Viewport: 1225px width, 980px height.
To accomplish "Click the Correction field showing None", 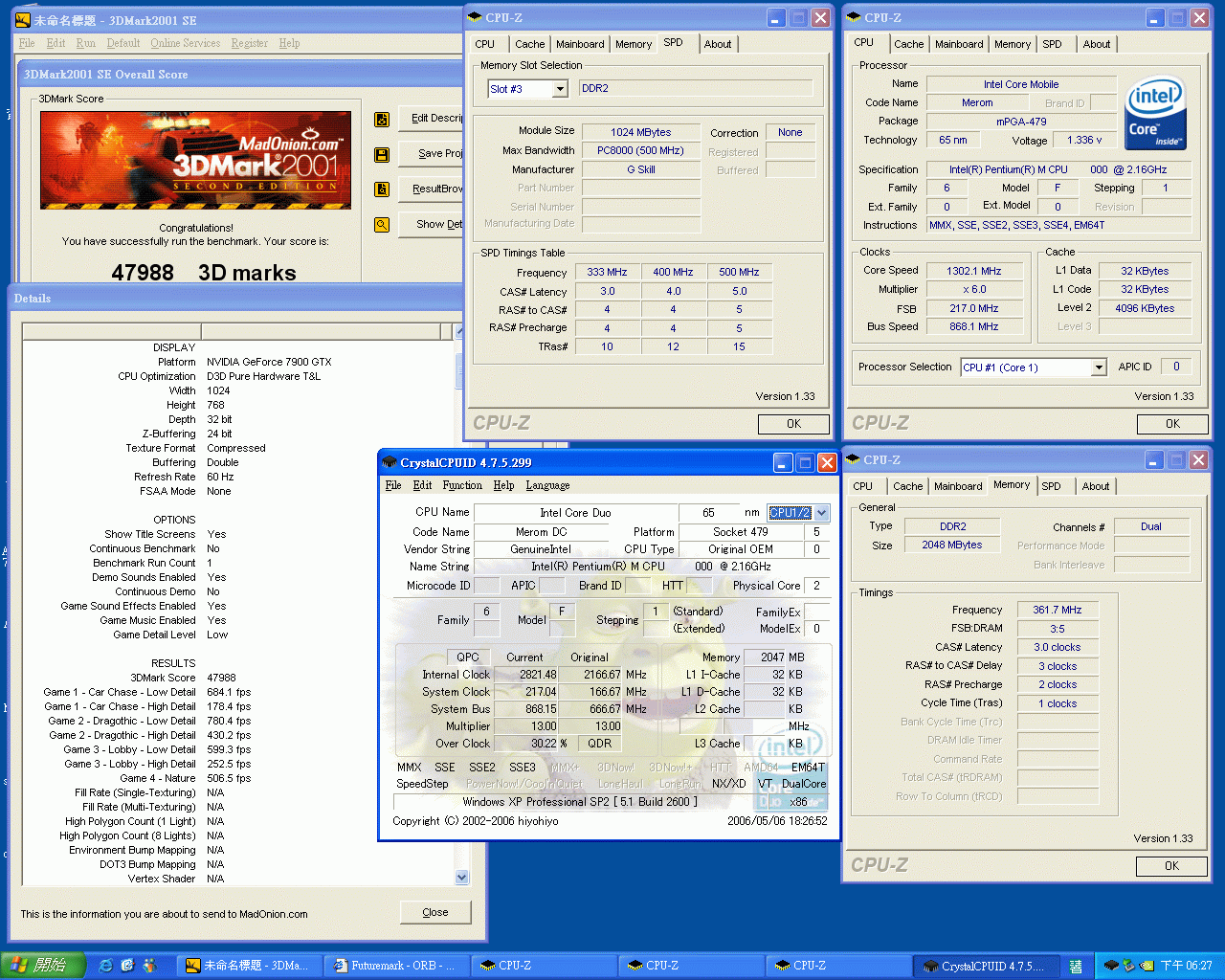I will click(x=791, y=133).
